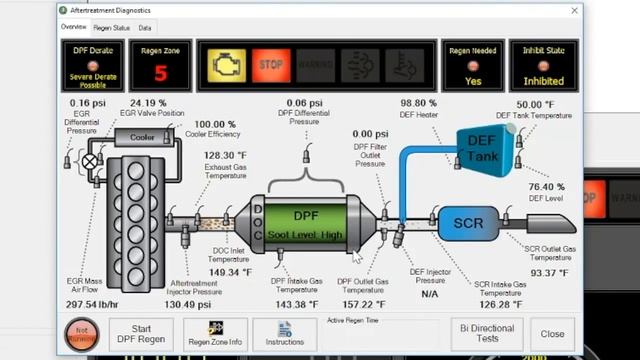640x360 pixels.
Task: Click the DOC section of the filter
Action: click(x=257, y=223)
